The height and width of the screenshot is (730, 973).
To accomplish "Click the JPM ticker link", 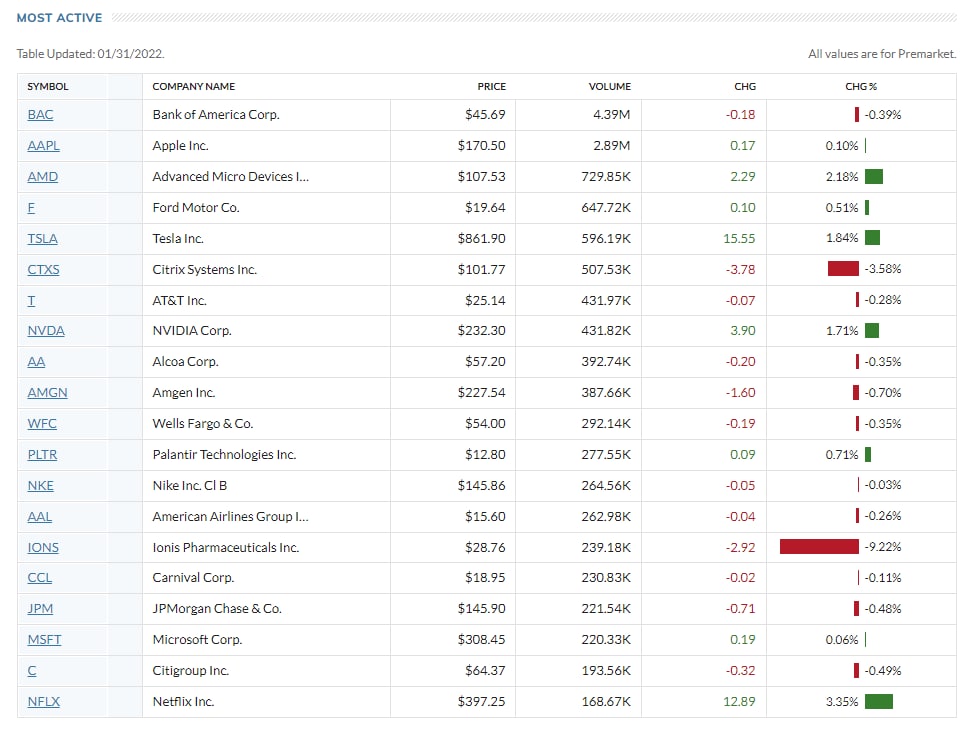I will (40, 609).
